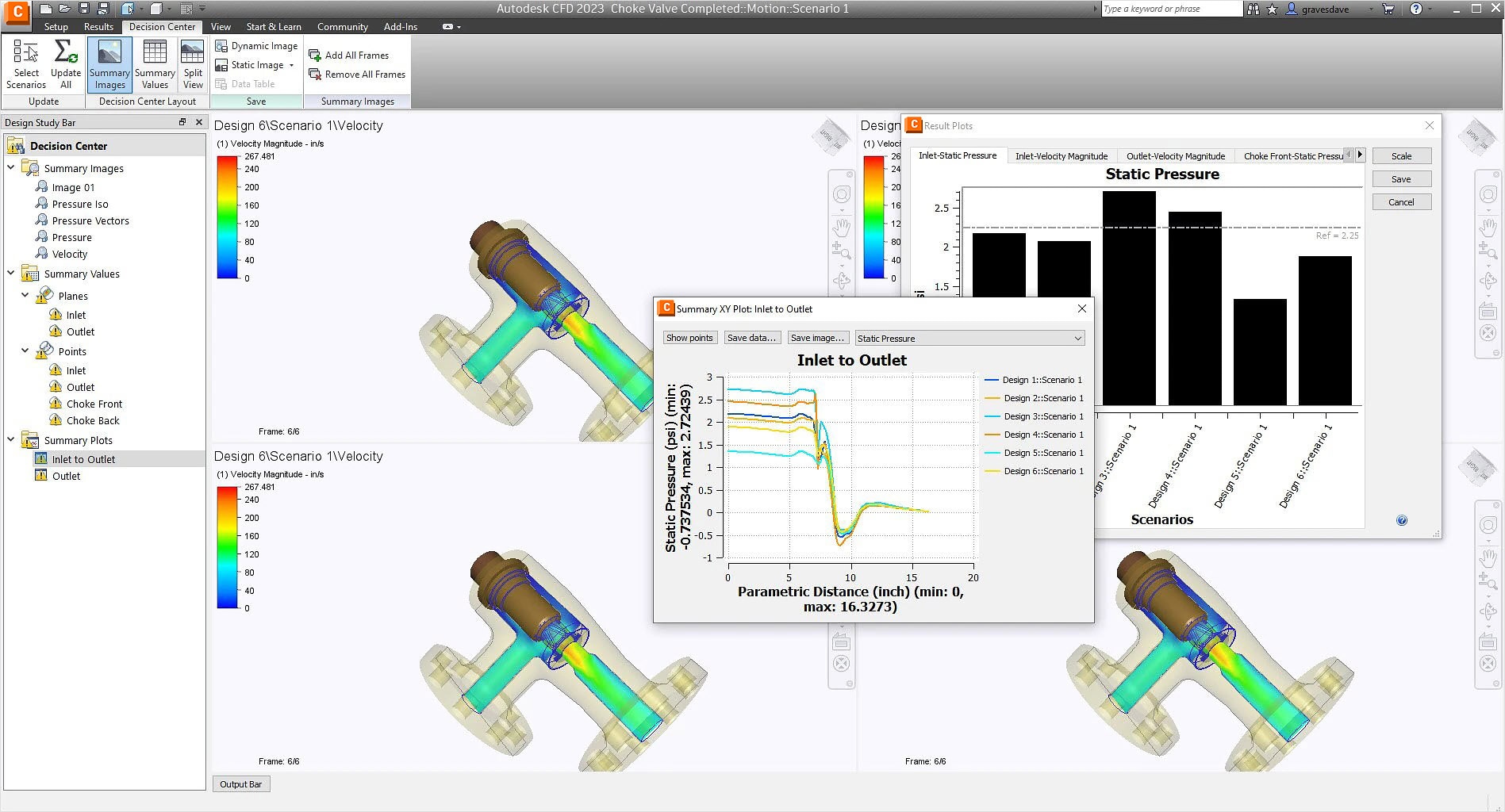The image size is (1505, 812).
Task: Open the Start & Learn ribbon tab
Action: [x=274, y=26]
